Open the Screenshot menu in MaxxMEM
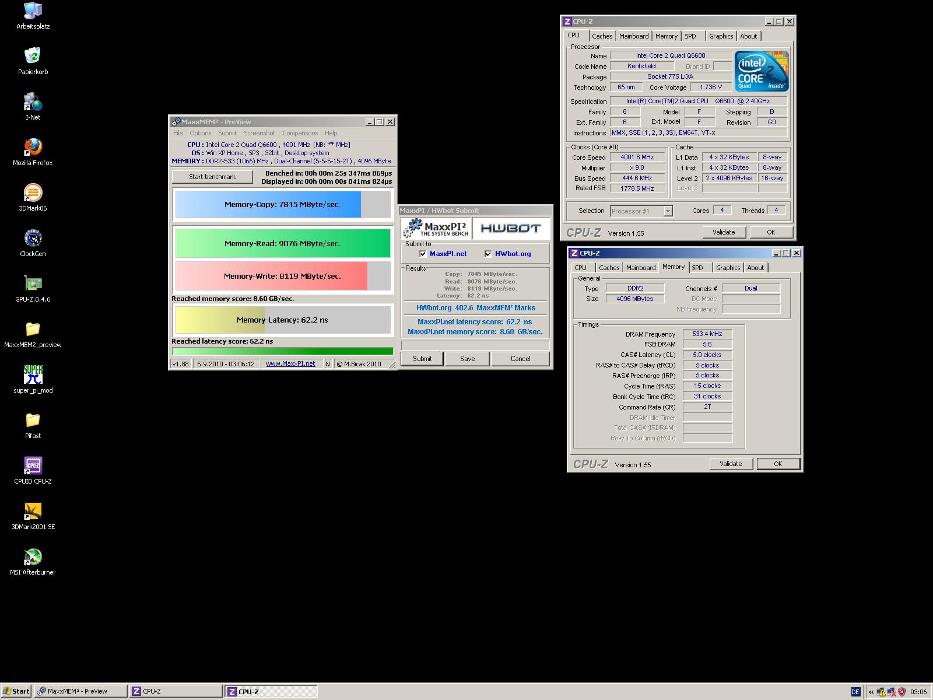 [x=259, y=133]
